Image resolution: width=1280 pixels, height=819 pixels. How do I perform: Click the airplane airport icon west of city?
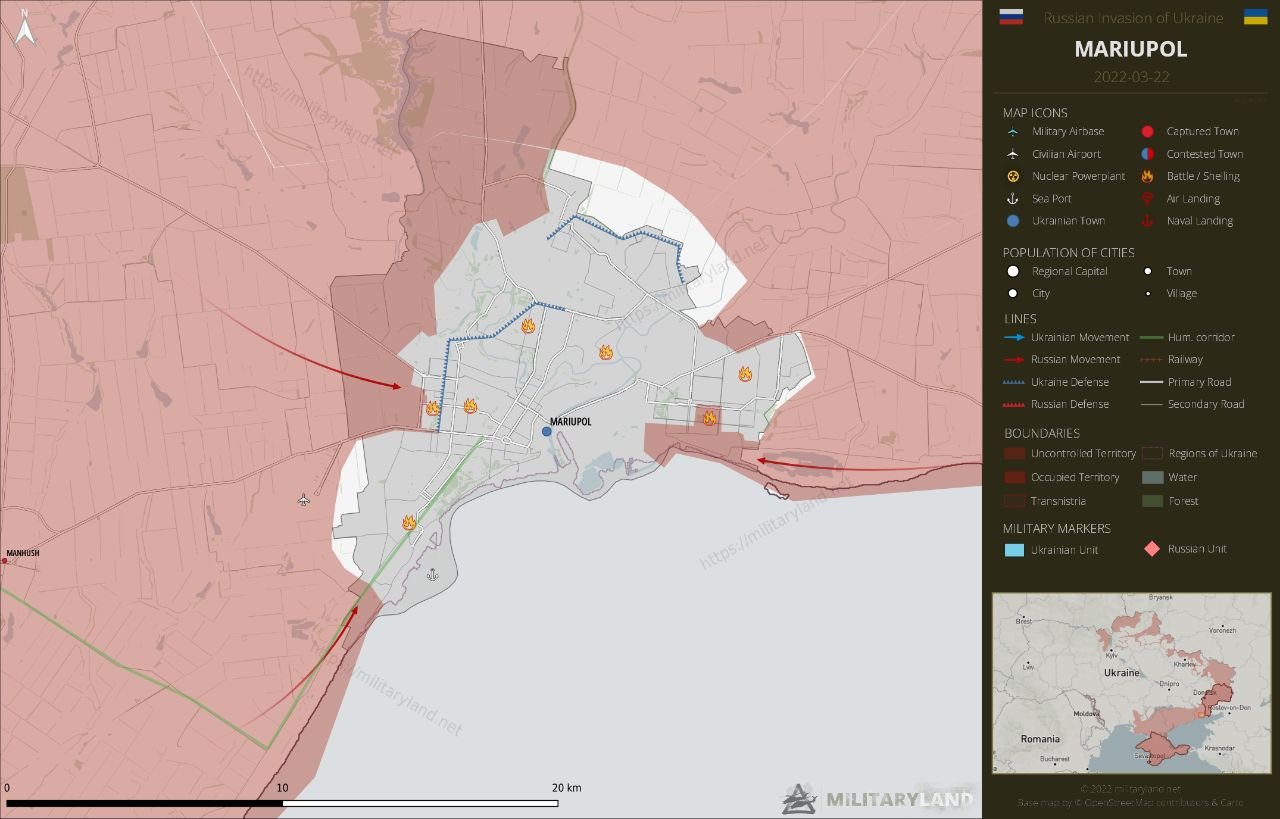tap(305, 499)
